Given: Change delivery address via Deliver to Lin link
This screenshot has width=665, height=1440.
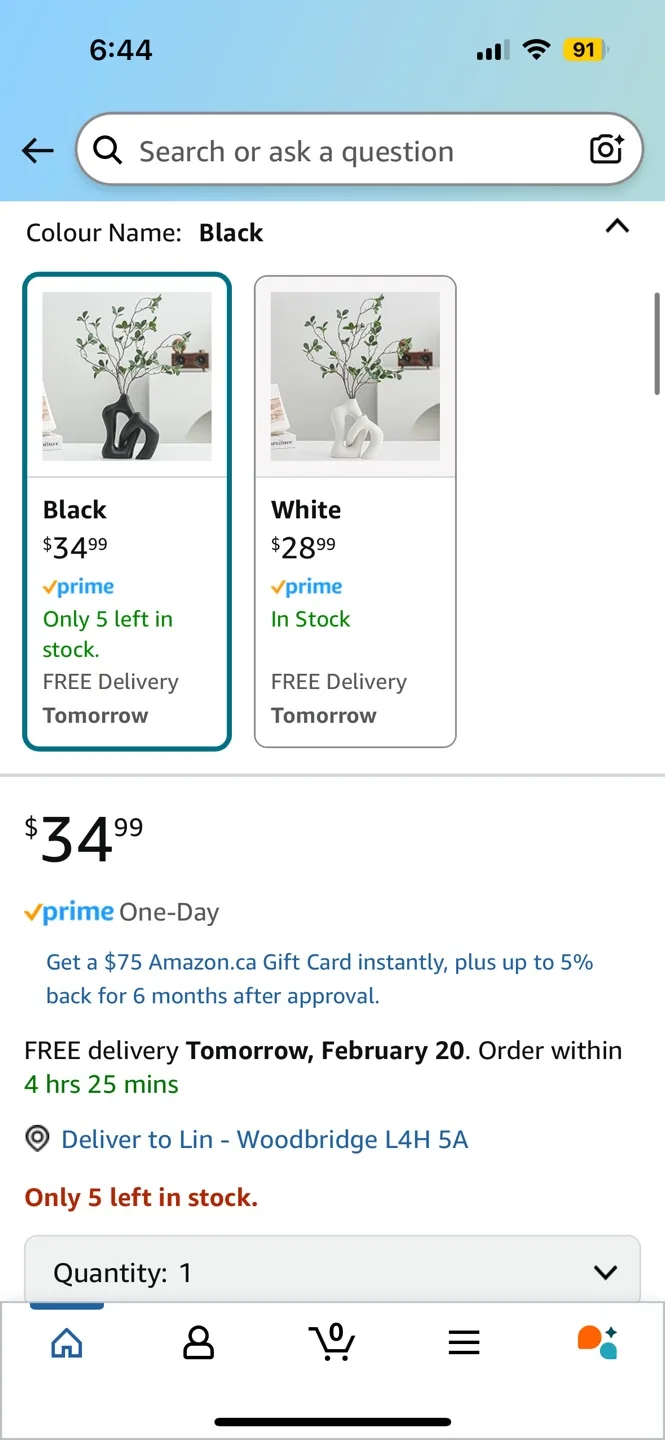Looking at the screenshot, I should pyautogui.click(x=264, y=1139).
